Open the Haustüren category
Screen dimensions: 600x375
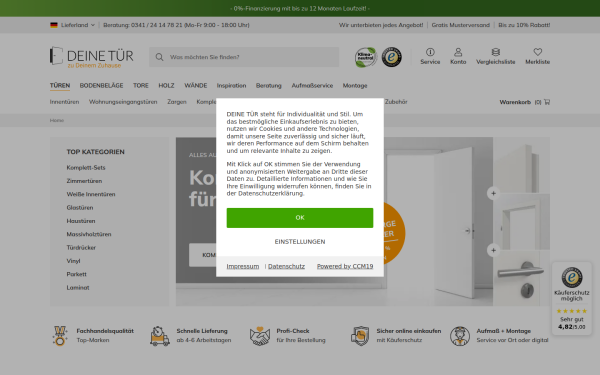[81, 221]
